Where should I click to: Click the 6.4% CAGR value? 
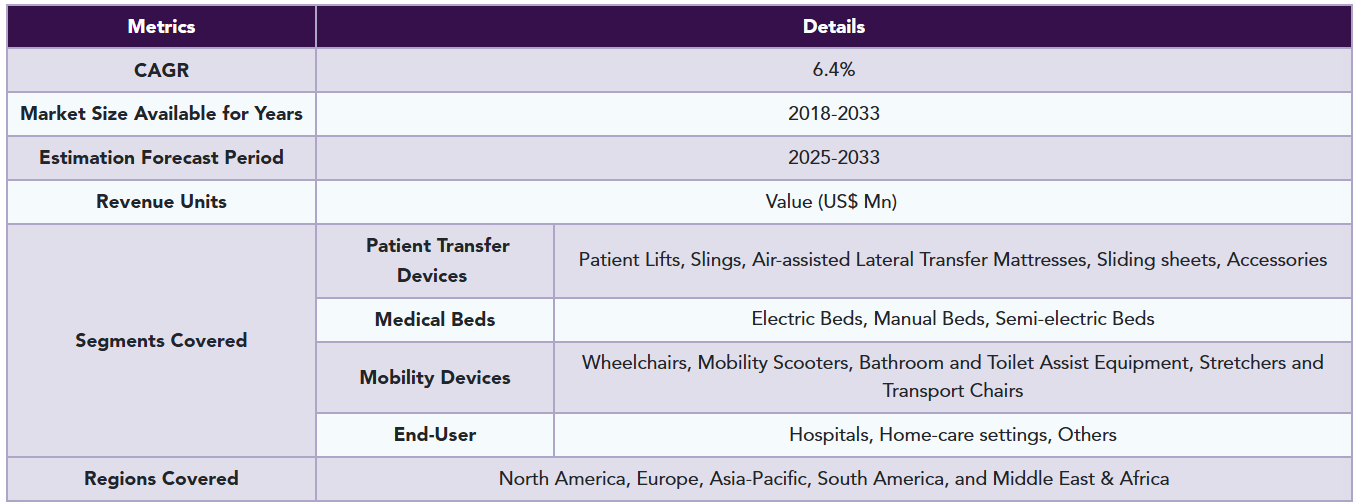pos(834,70)
